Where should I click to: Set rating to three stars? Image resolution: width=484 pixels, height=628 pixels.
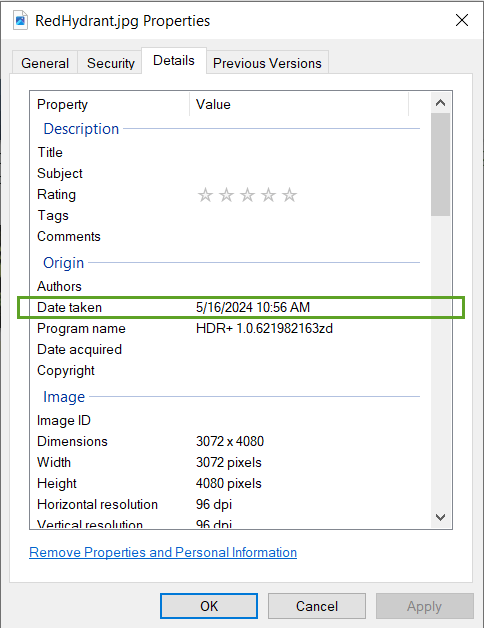pos(247,195)
